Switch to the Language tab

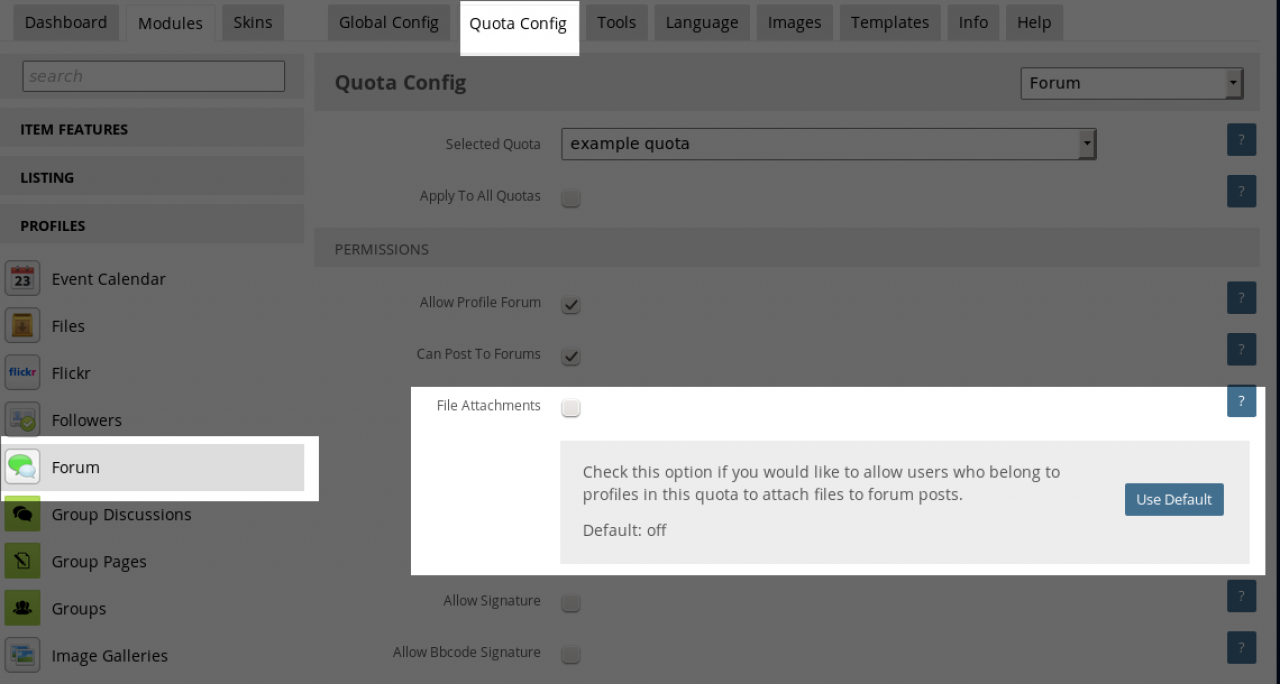(x=702, y=22)
